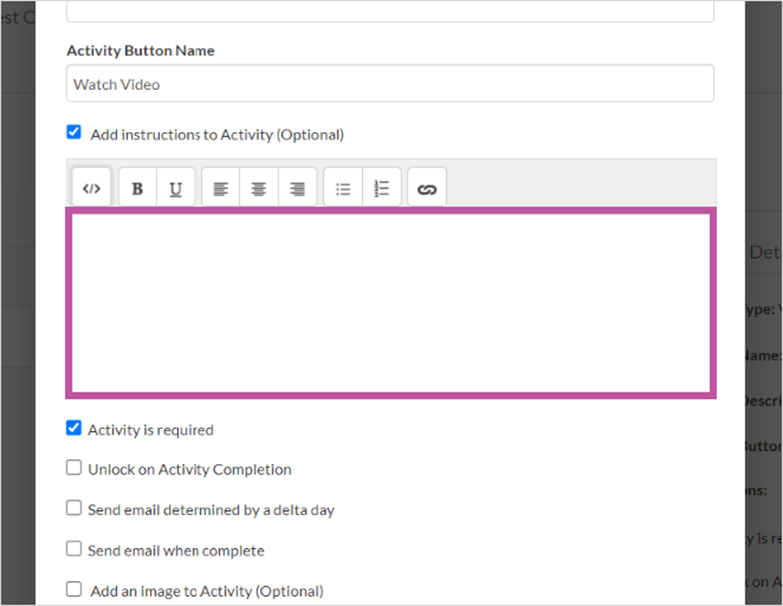Check Send email determined by a delta day
The image size is (783, 606).
pos(74,508)
